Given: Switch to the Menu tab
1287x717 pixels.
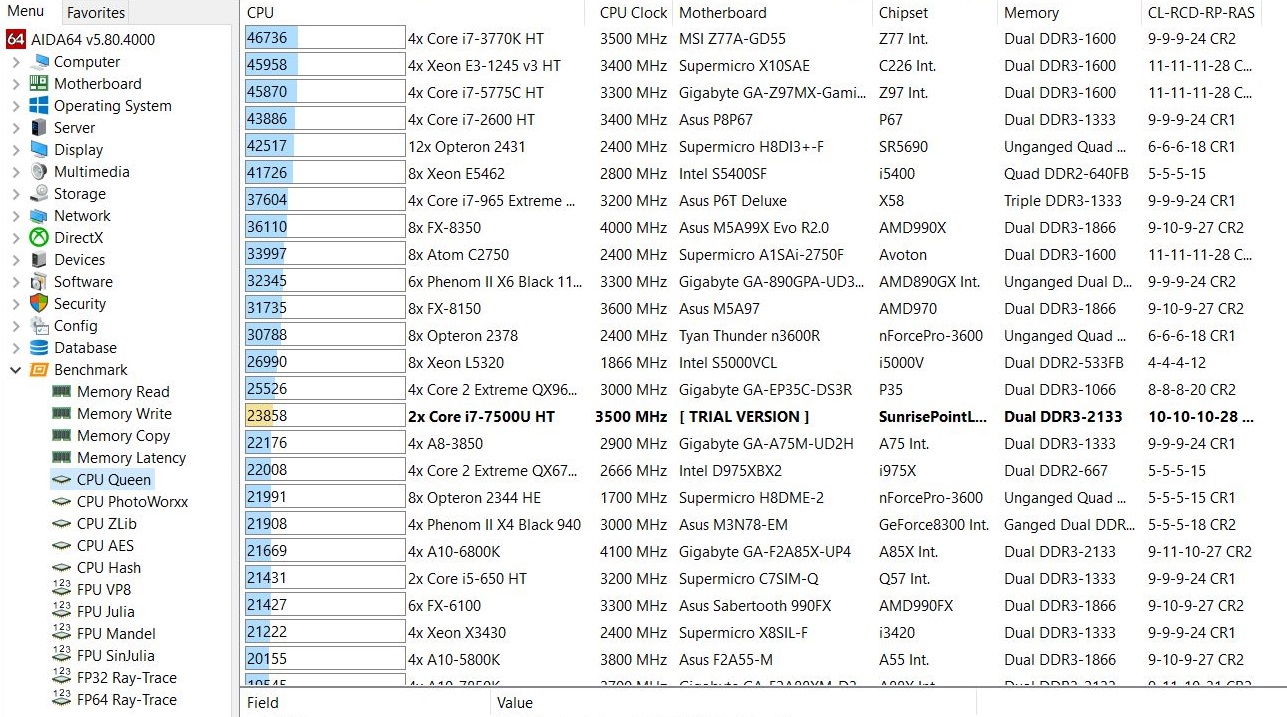Looking at the screenshot, I should (x=26, y=12).
